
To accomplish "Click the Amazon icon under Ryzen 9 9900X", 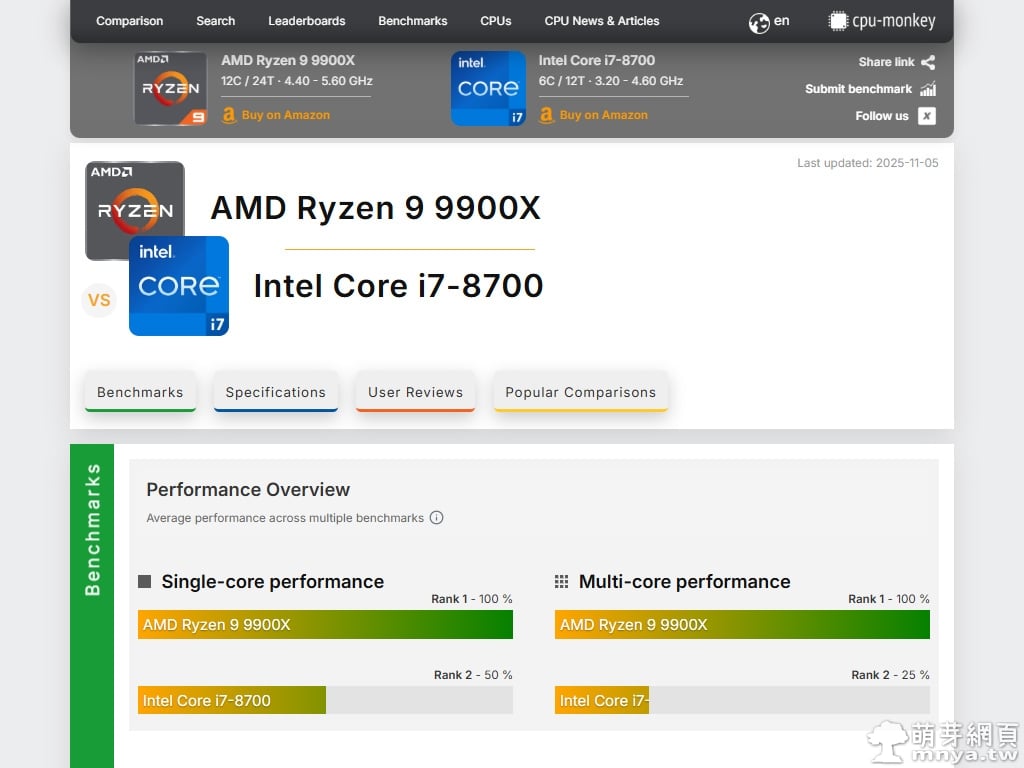I will (x=229, y=115).
